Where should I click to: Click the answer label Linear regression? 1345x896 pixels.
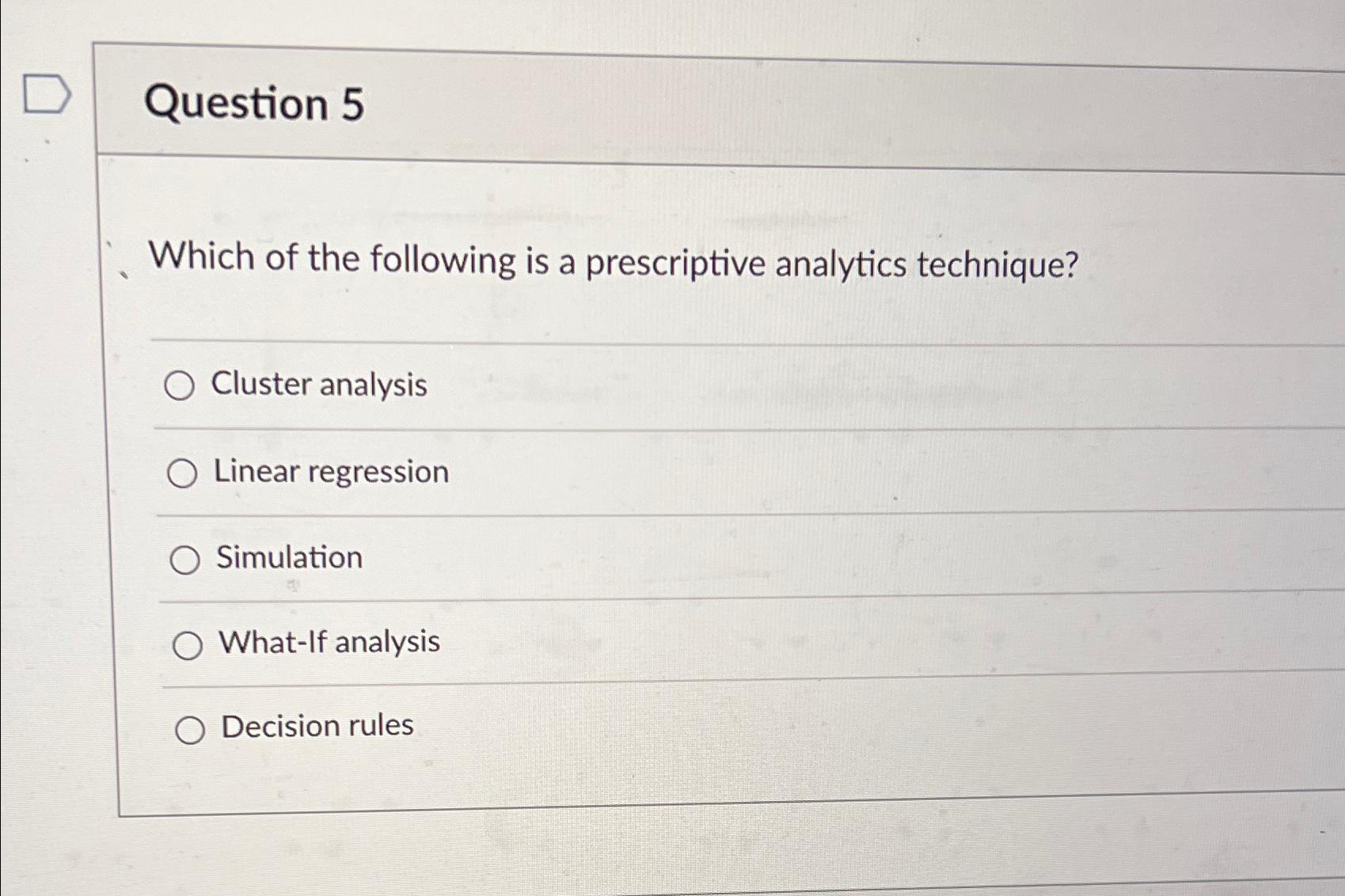click(331, 473)
